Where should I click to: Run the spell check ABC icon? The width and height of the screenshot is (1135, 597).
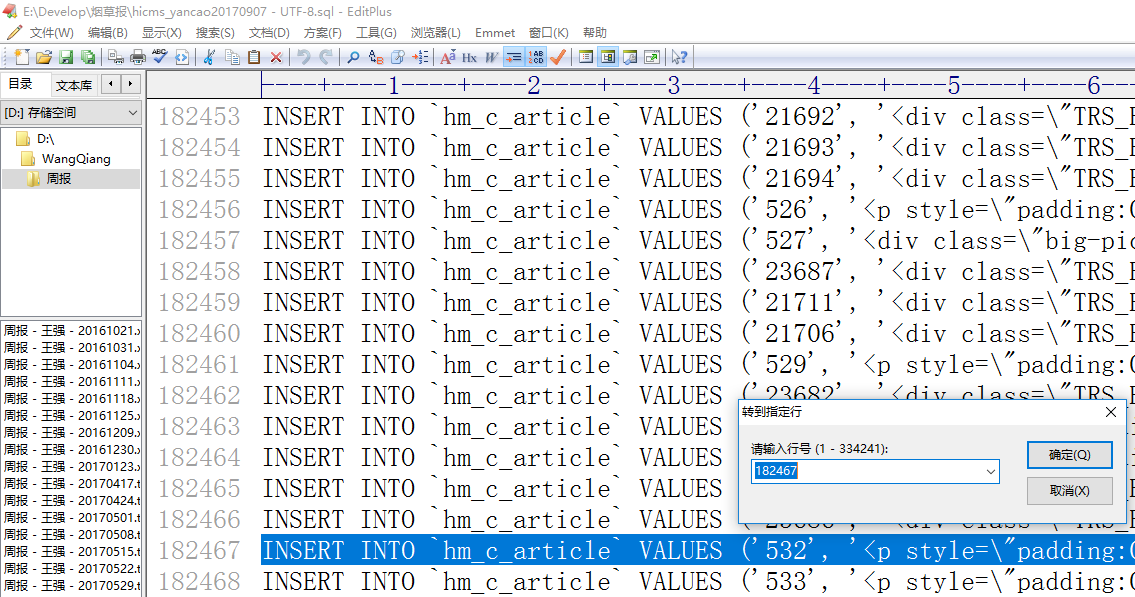tap(160, 57)
